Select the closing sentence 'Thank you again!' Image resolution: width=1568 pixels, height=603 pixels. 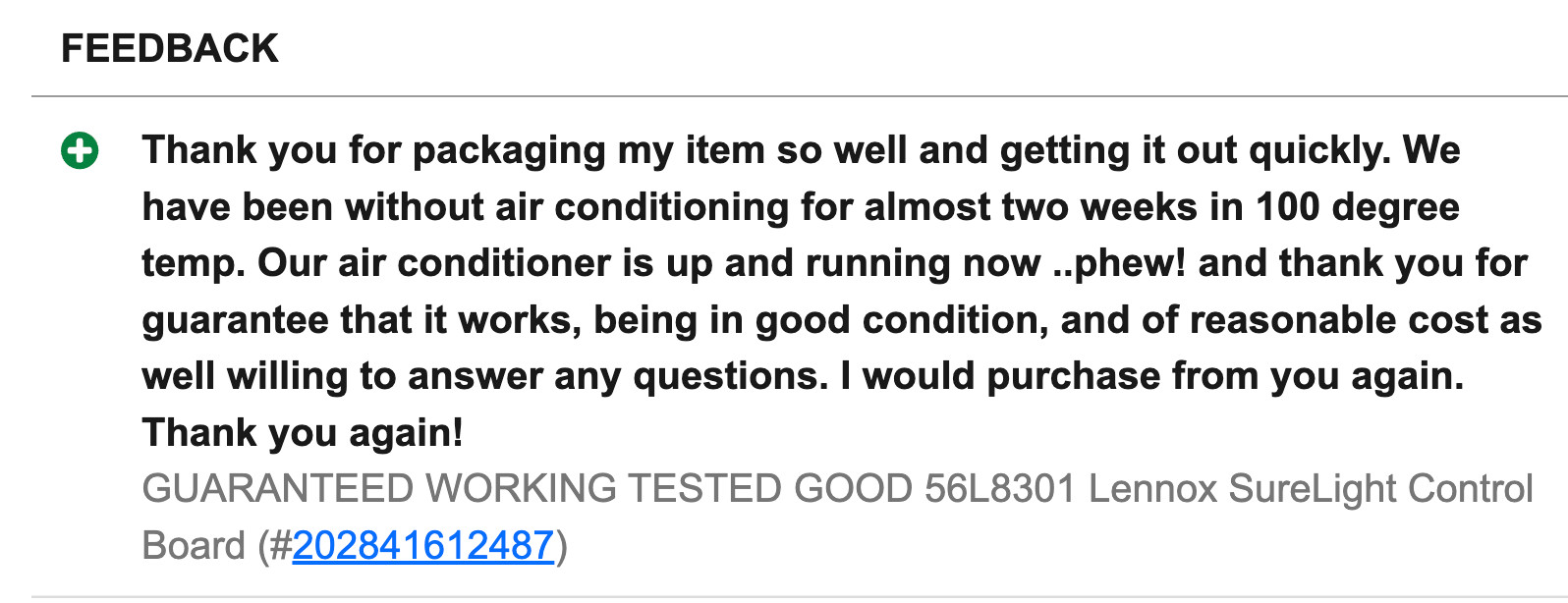coord(303,433)
